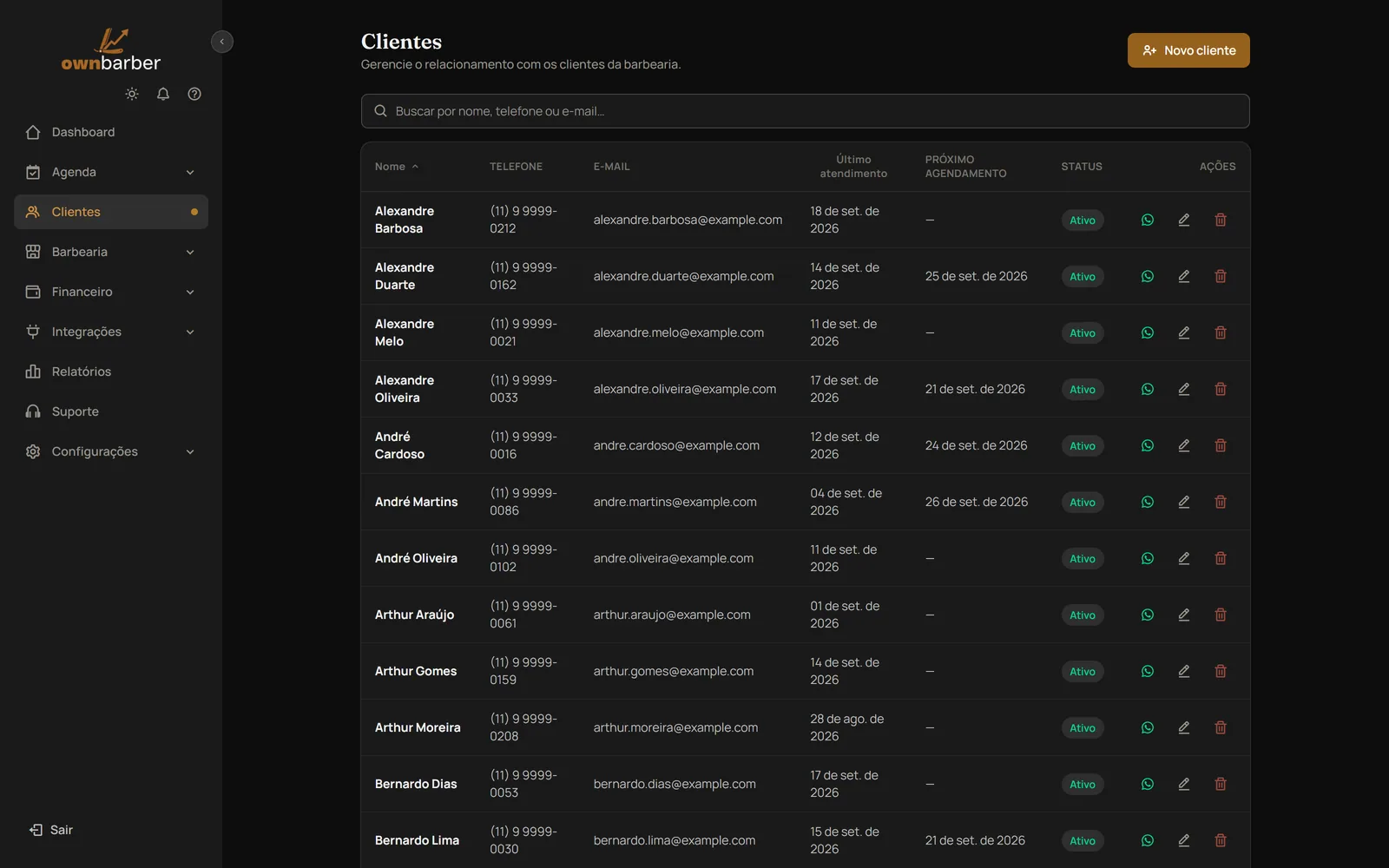The image size is (1389, 868).
Task: Expand the Agenda menu
Action: (111, 172)
